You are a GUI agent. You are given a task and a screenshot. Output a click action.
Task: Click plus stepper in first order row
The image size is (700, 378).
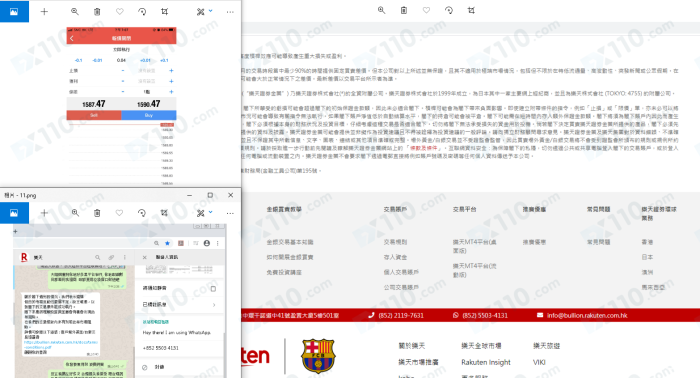click(171, 71)
